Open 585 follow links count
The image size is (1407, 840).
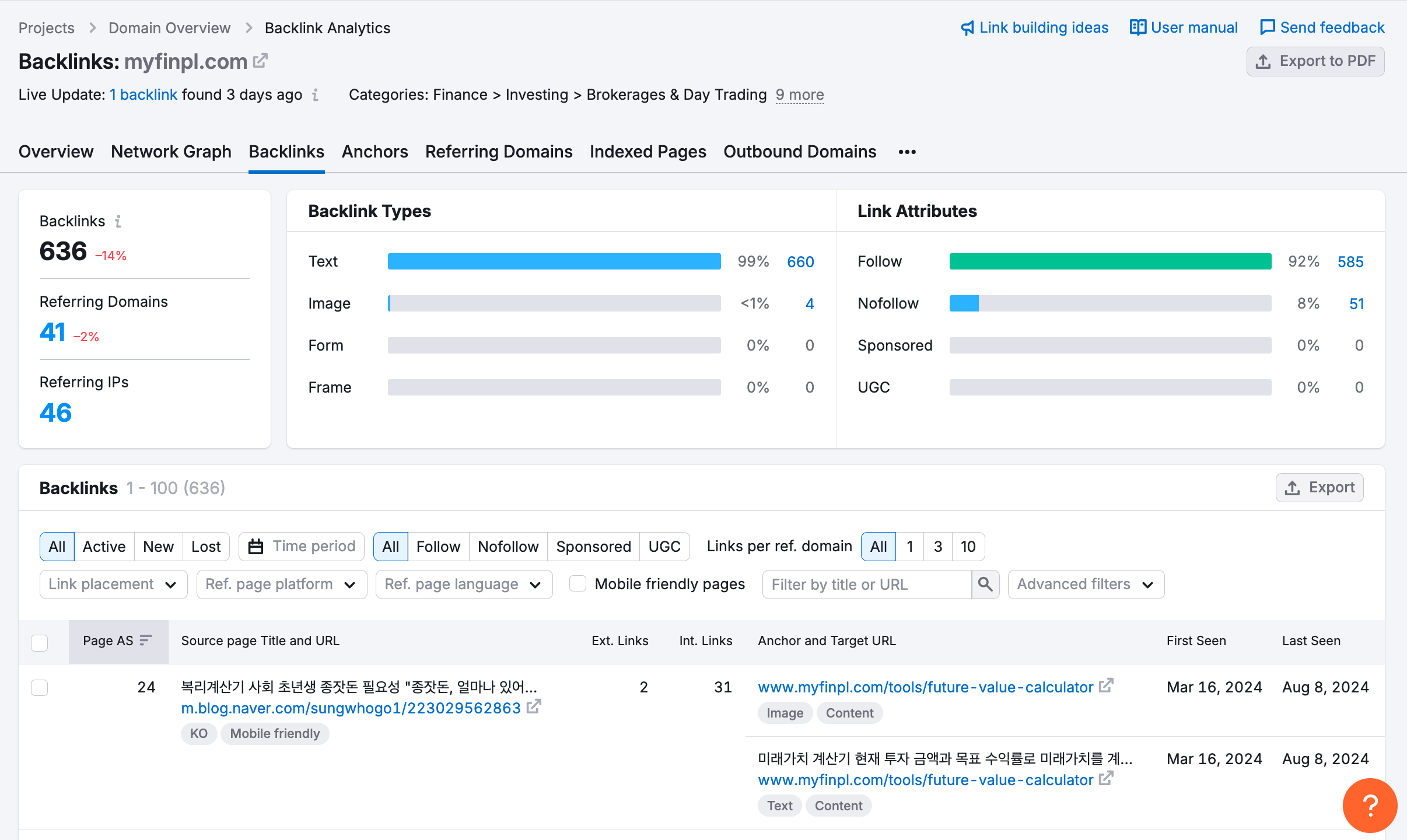(1350, 262)
